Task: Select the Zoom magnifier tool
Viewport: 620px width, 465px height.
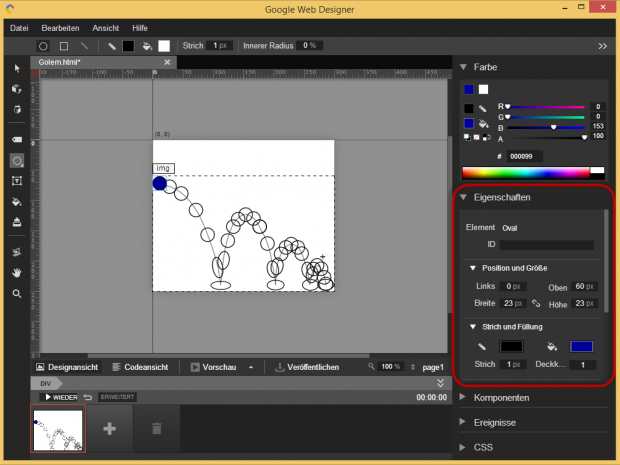Action: point(17,294)
